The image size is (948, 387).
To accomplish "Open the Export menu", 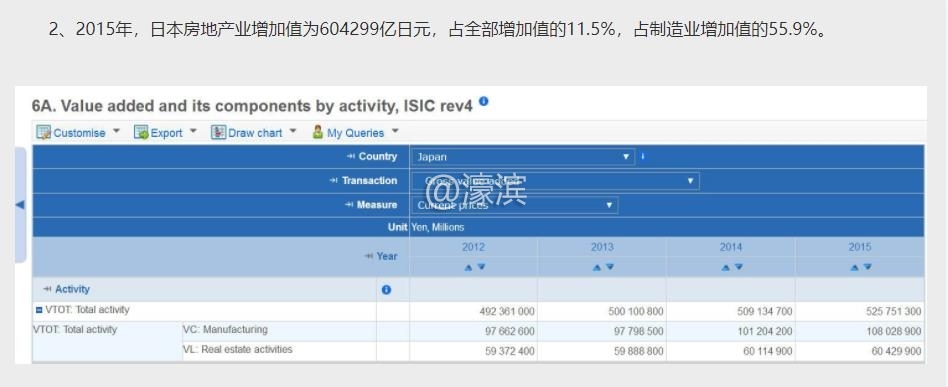I will (x=166, y=132).
